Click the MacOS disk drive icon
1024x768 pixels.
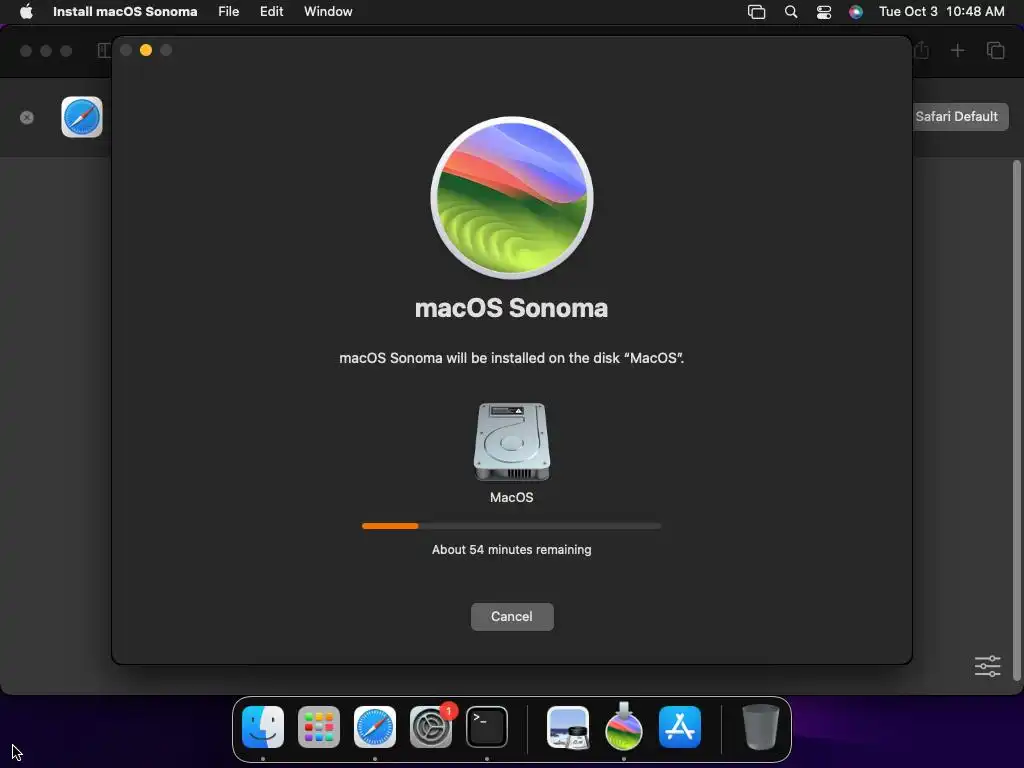click(x=511, y=441)
